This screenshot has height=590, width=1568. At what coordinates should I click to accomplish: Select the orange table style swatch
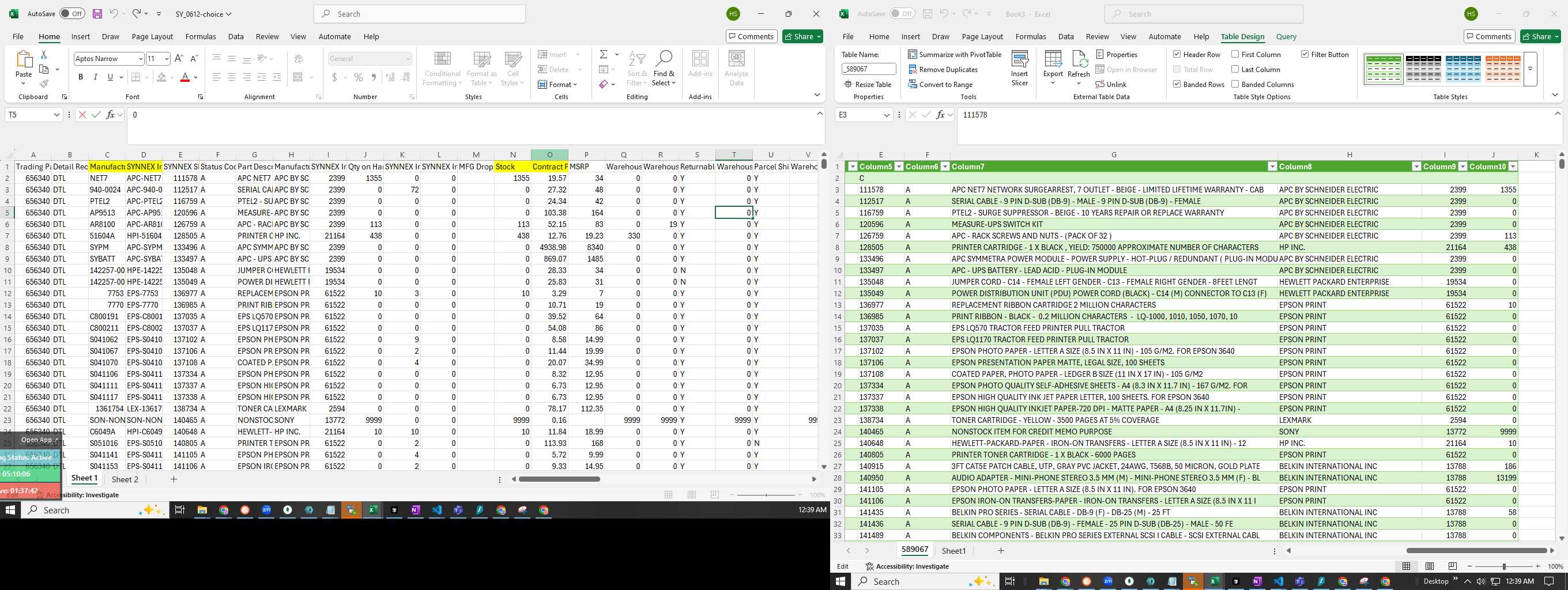coord(1502,69)
